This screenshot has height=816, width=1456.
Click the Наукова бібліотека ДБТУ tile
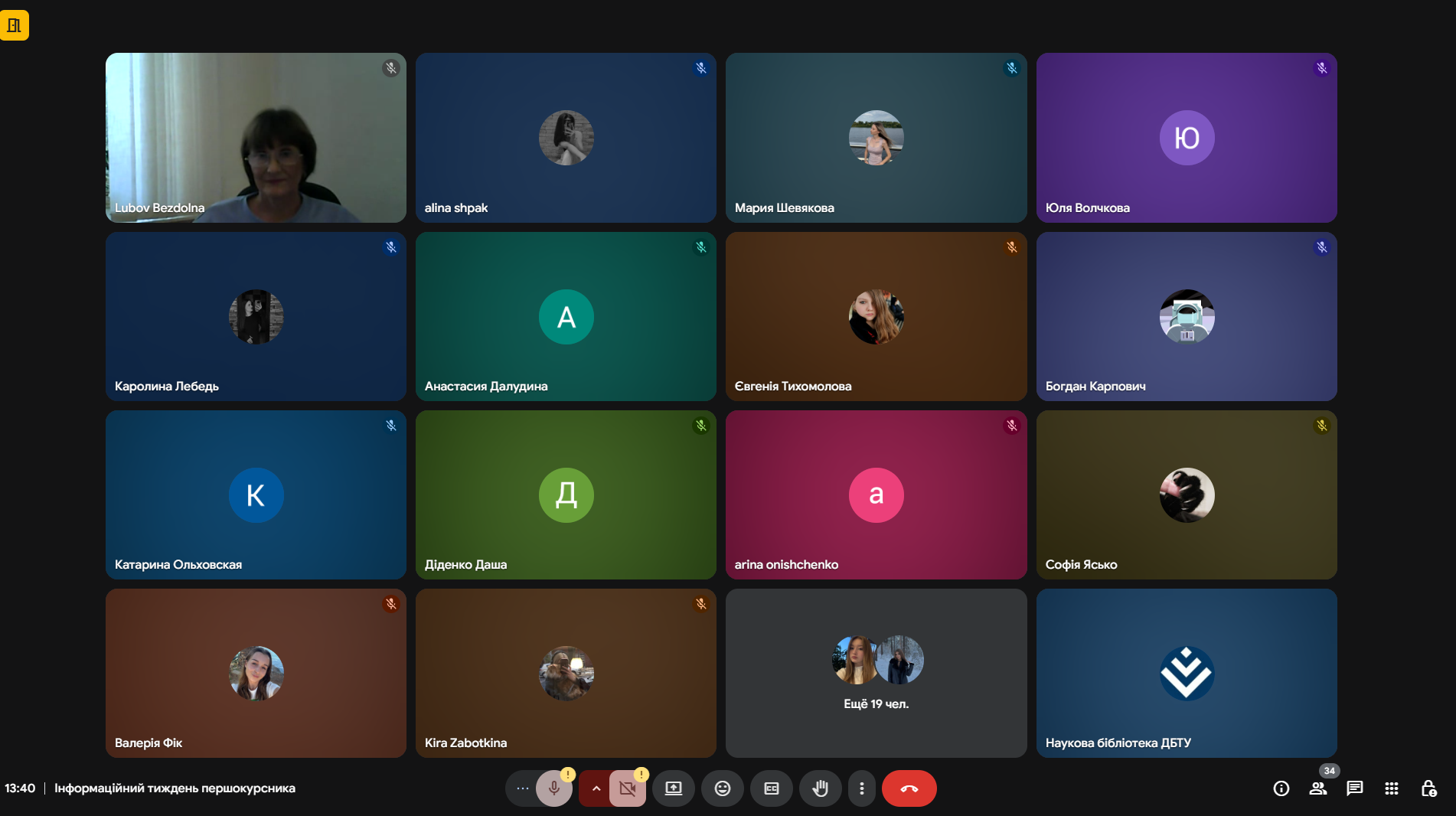1186,673
